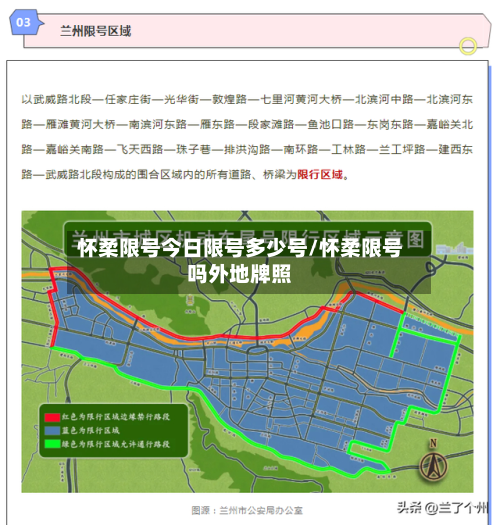Click the words "七里河黄河大桥" in the paragraph
The image size is (500, 525).
(301, 99)
